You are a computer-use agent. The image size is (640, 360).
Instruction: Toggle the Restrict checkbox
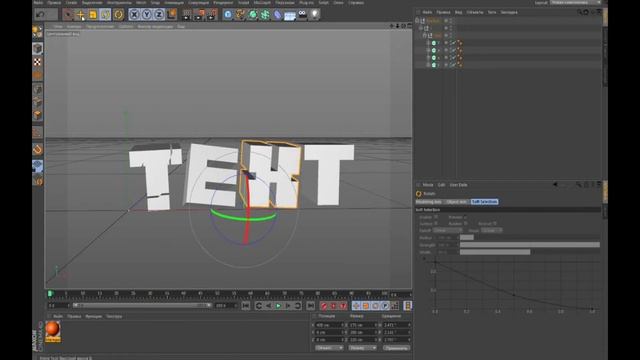pos(495,224)
